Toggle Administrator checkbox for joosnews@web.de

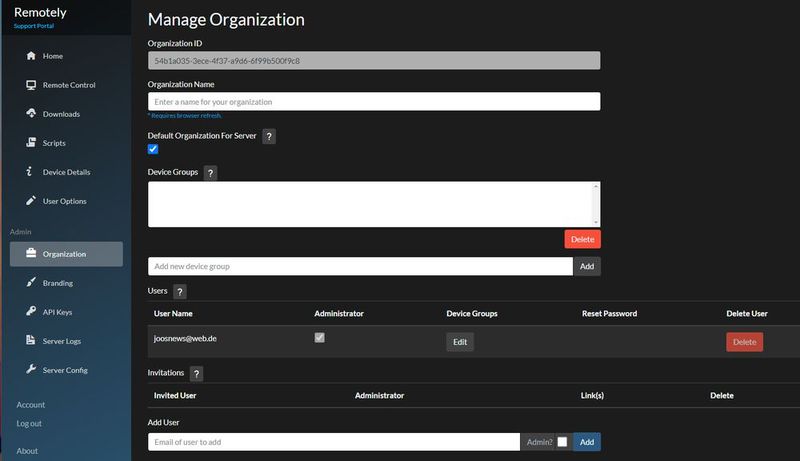[320, 338]
